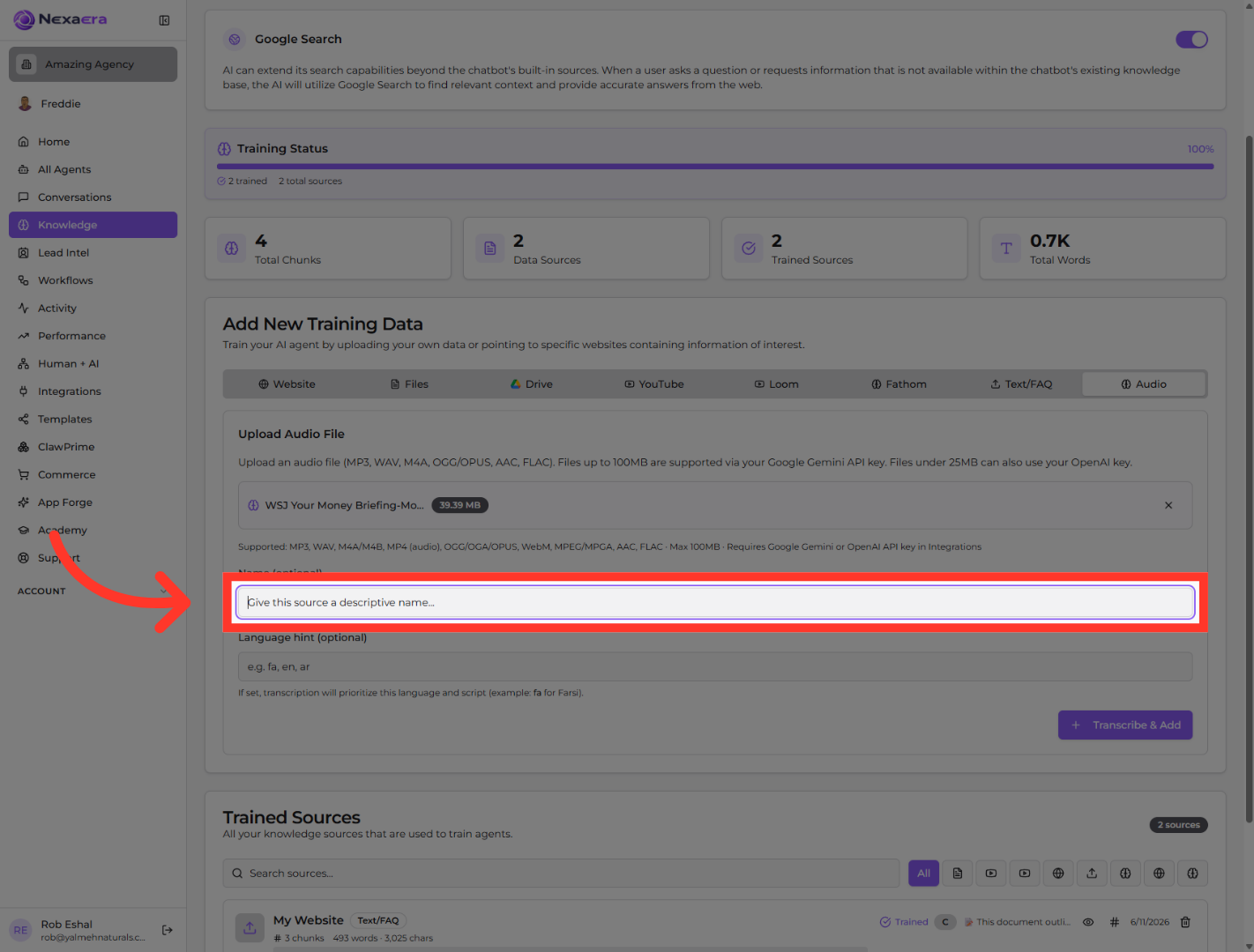Image resolution: width=1254 pixels, height=952 pixels.
Task: Click the Training Status progress bar
Action: click(715, 166)
